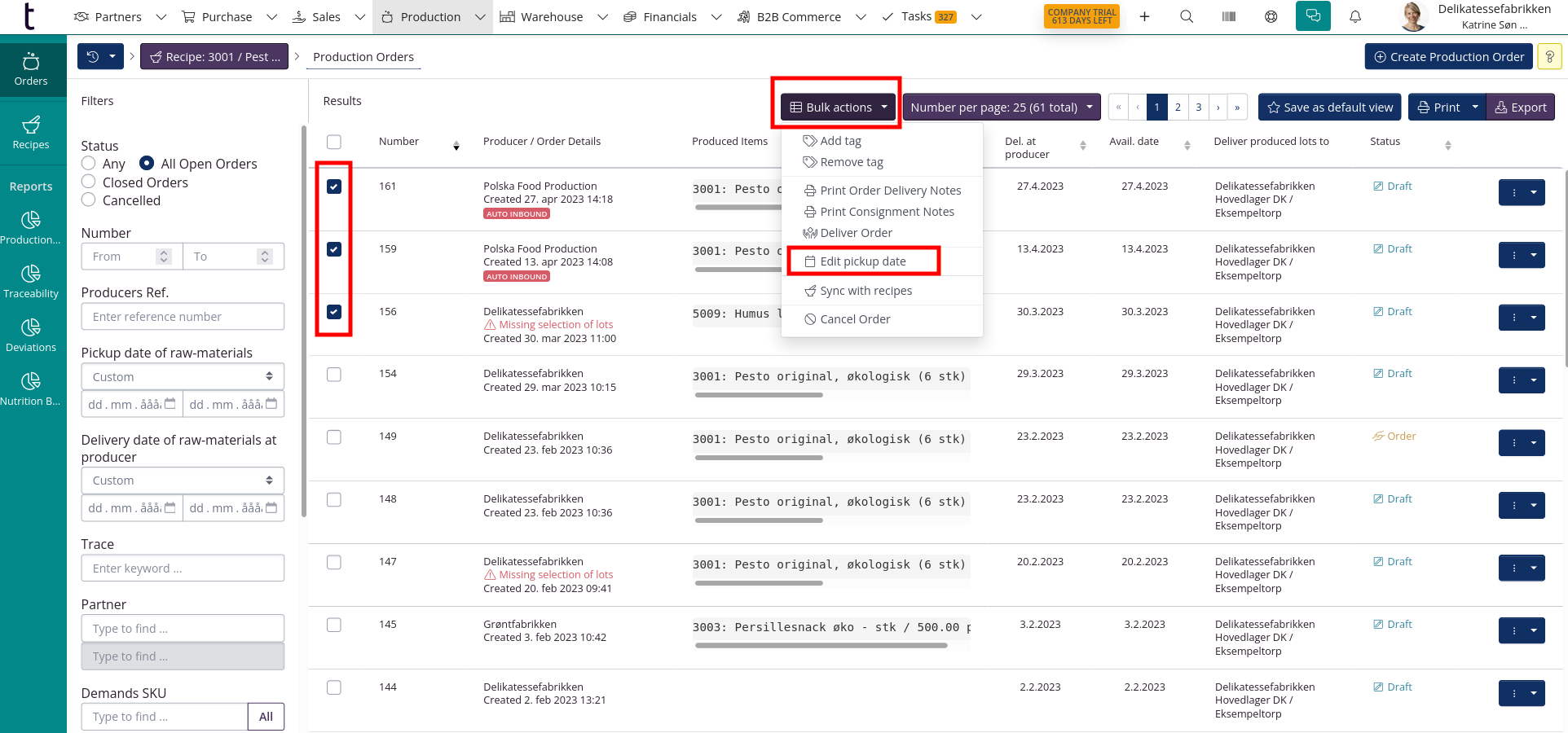The width and height of the screenshot is (1568, 733).
Task: Check the checkbox for order 154
Action: [334, 375]
